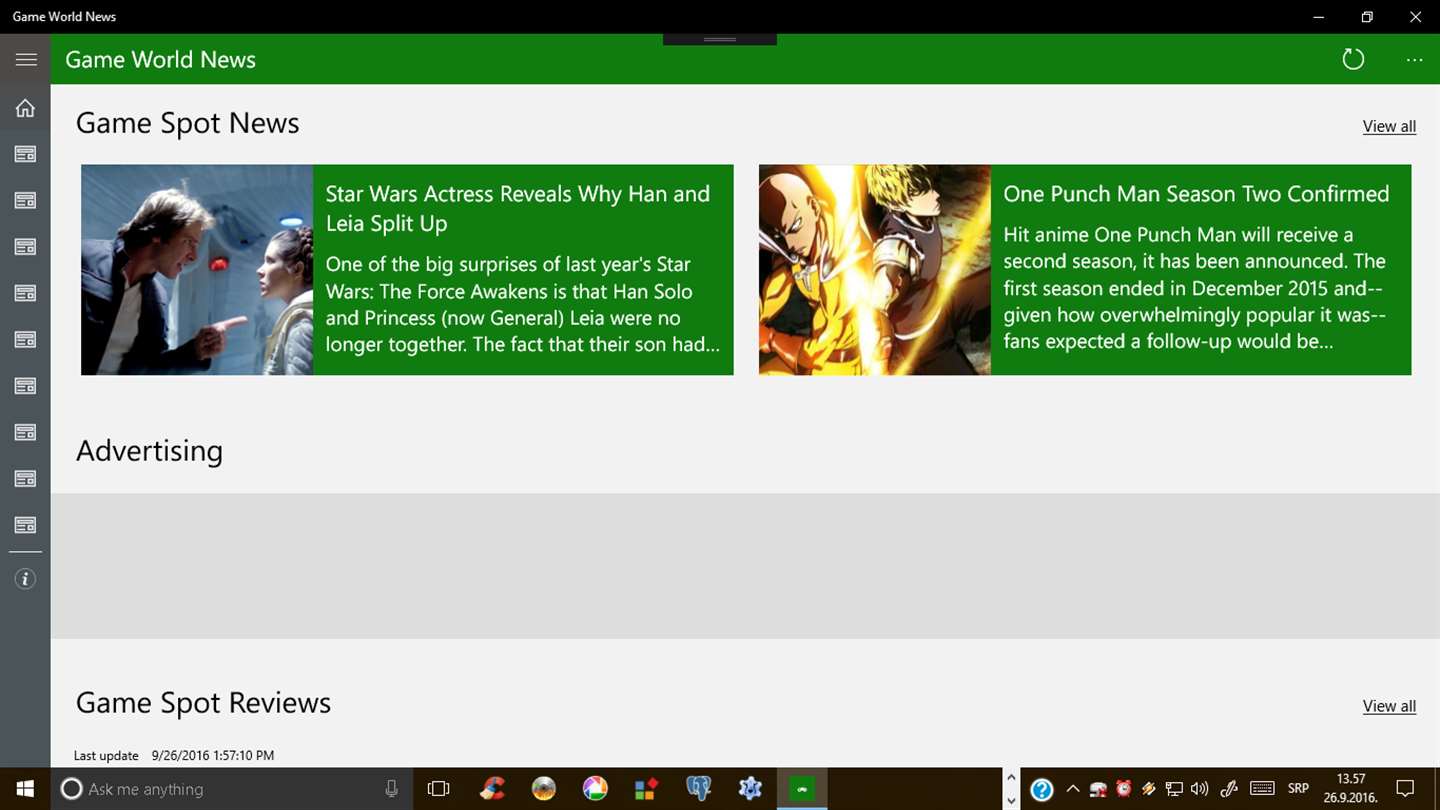Open Task View from the taskbar
1440x810 pixels.
click(x=438, y=789)
